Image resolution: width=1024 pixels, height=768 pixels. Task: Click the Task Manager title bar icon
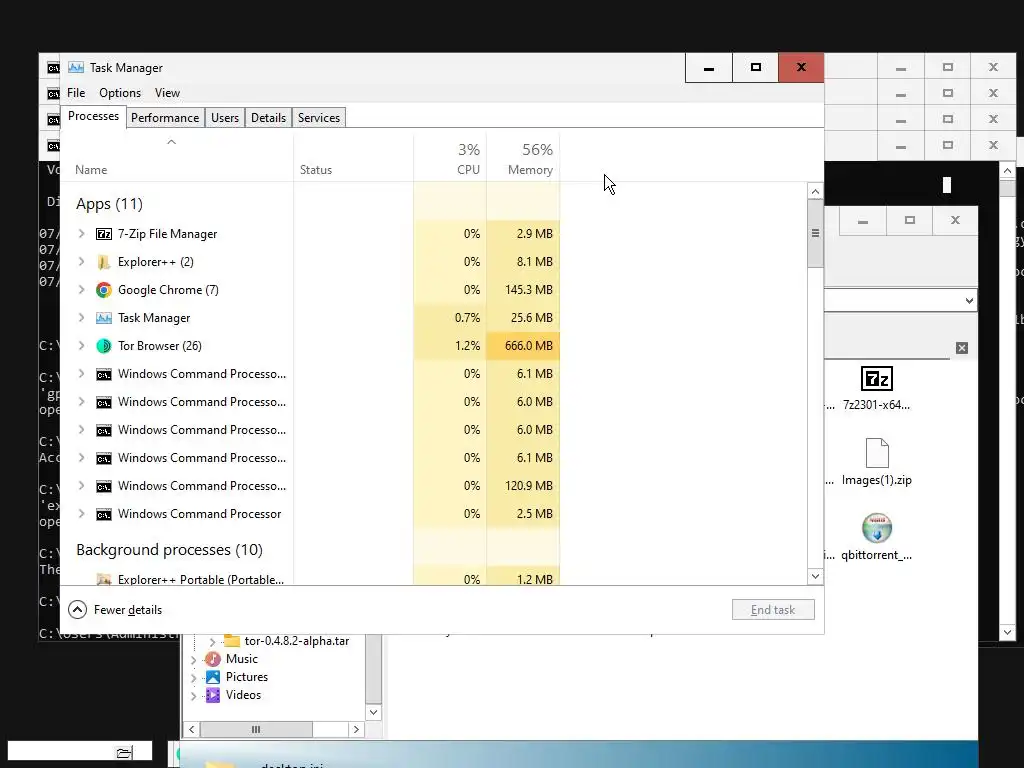pyautogui.click(x=76, y=67)
